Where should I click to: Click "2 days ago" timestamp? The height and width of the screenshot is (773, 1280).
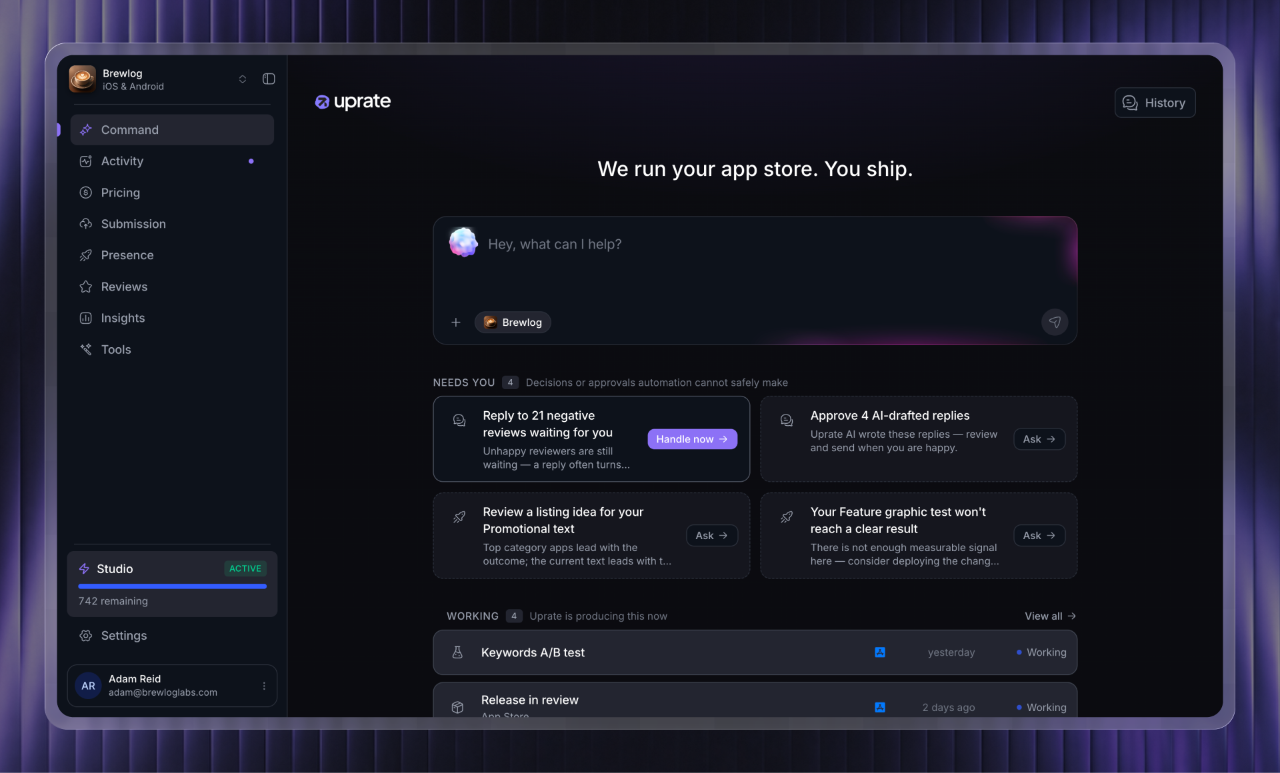pos(948,707)
